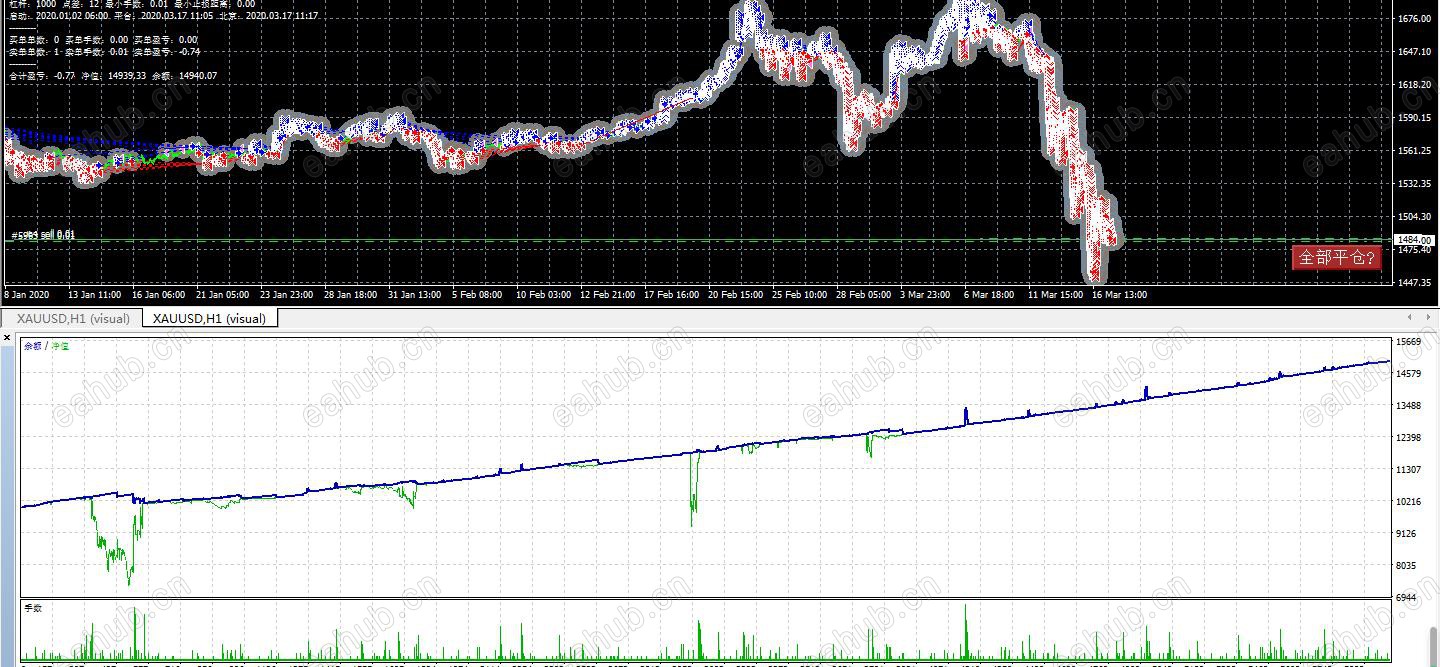
Task: Click the 净值: 14939.33 equity readout
Action: pyautogui.click(x=113, y=75)
